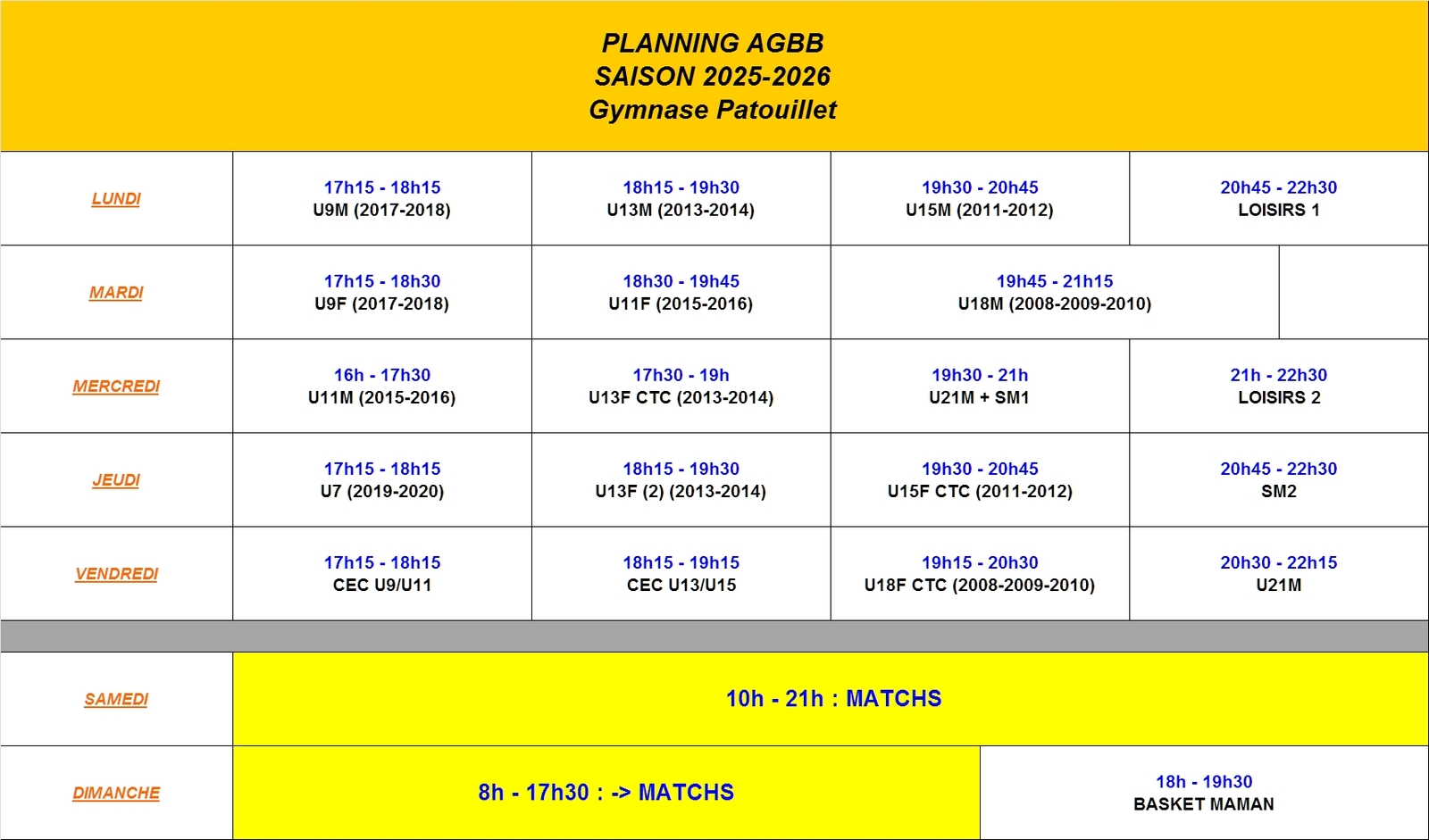This screenshot has height=840, width=1429.
Task: Select the U18M (2008-2009-2010) cell
Action: point(1054,293)
